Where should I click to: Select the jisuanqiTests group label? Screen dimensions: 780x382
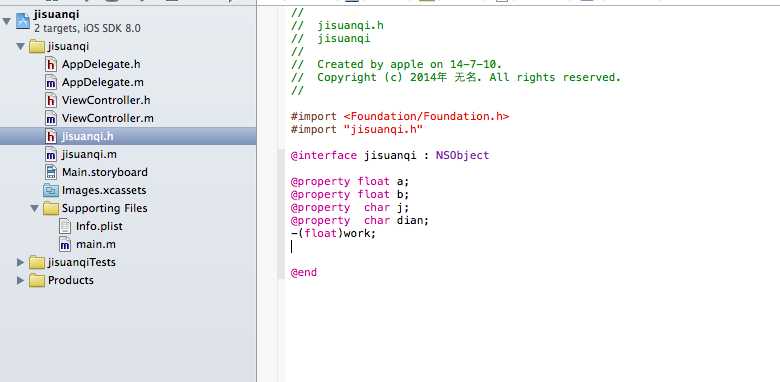pos(82,262)
